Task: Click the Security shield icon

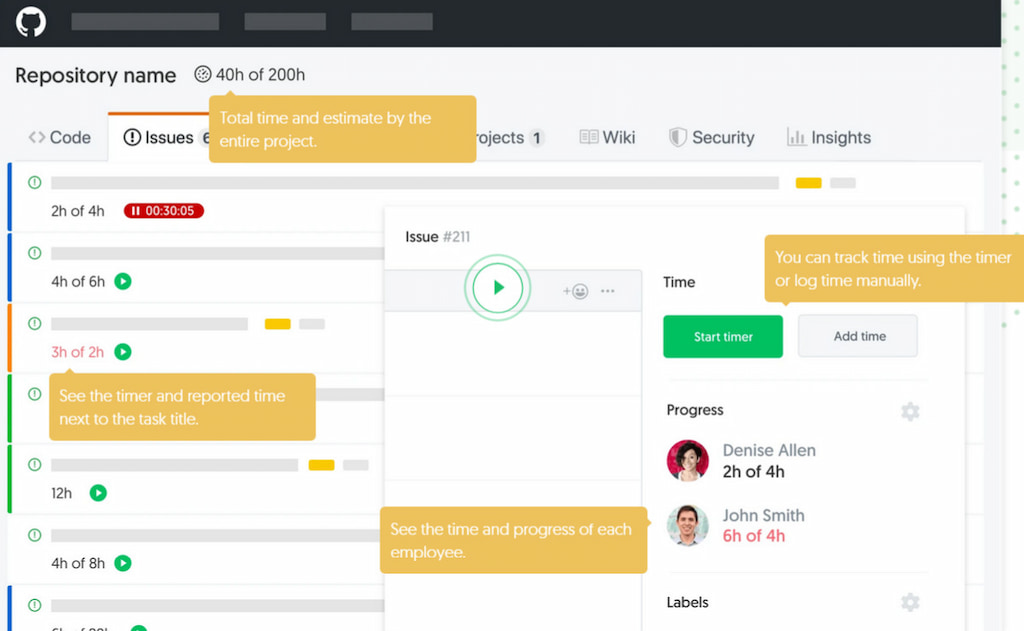Action: [x=679, y=137]
